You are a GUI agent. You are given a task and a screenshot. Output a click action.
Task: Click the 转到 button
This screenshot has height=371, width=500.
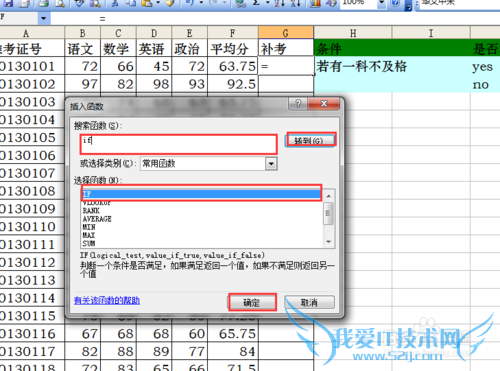311,140
